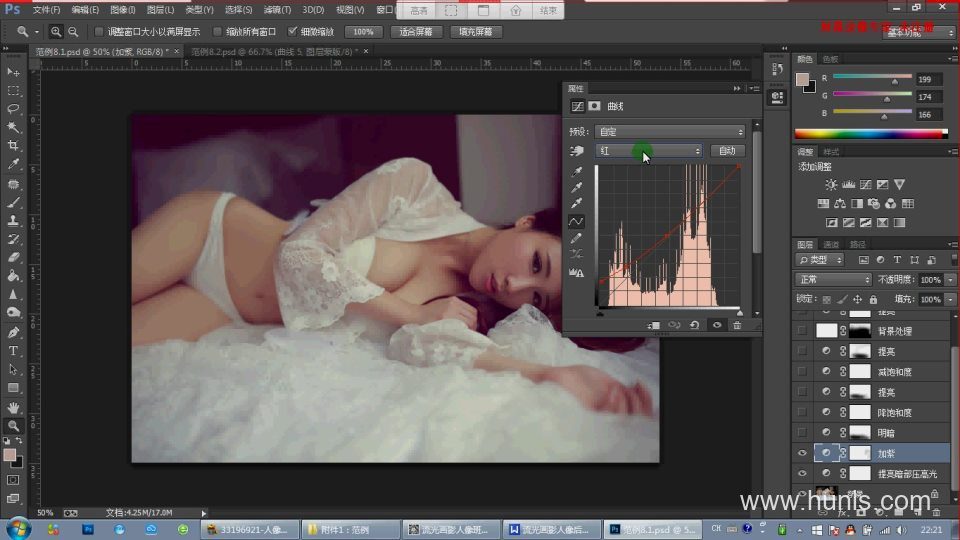Clip the adjustment to layer below
The image size is (960, 540).
click(653, 325)
